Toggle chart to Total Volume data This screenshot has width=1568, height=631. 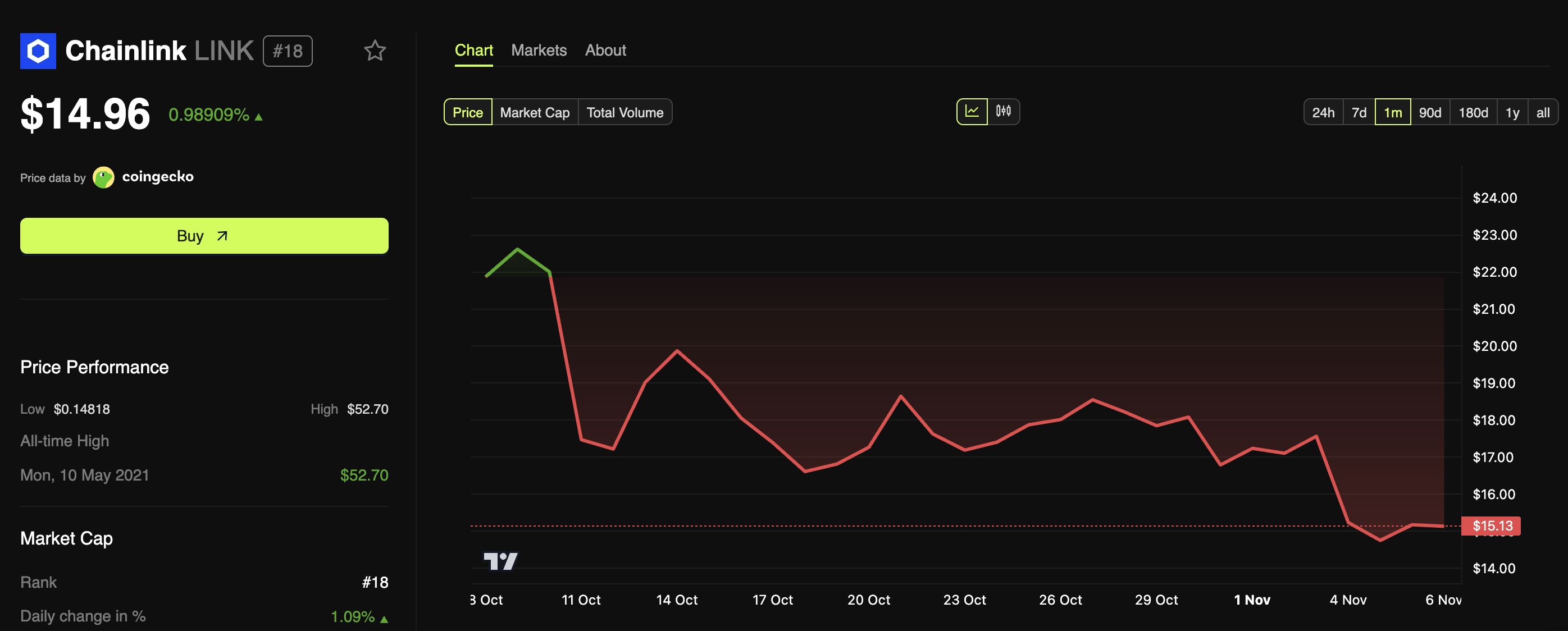point(625,113)
